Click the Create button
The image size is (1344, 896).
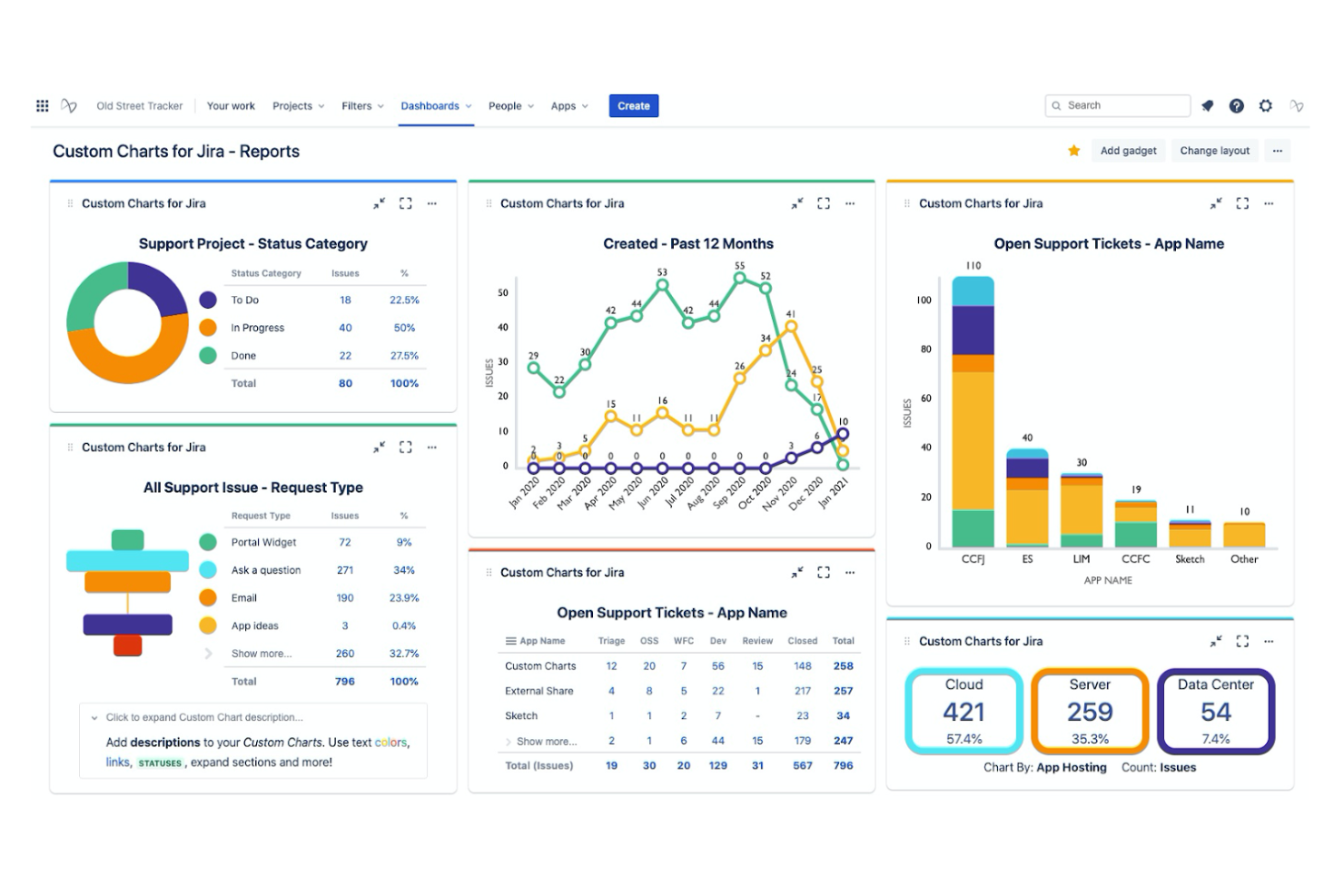point(634,106)
